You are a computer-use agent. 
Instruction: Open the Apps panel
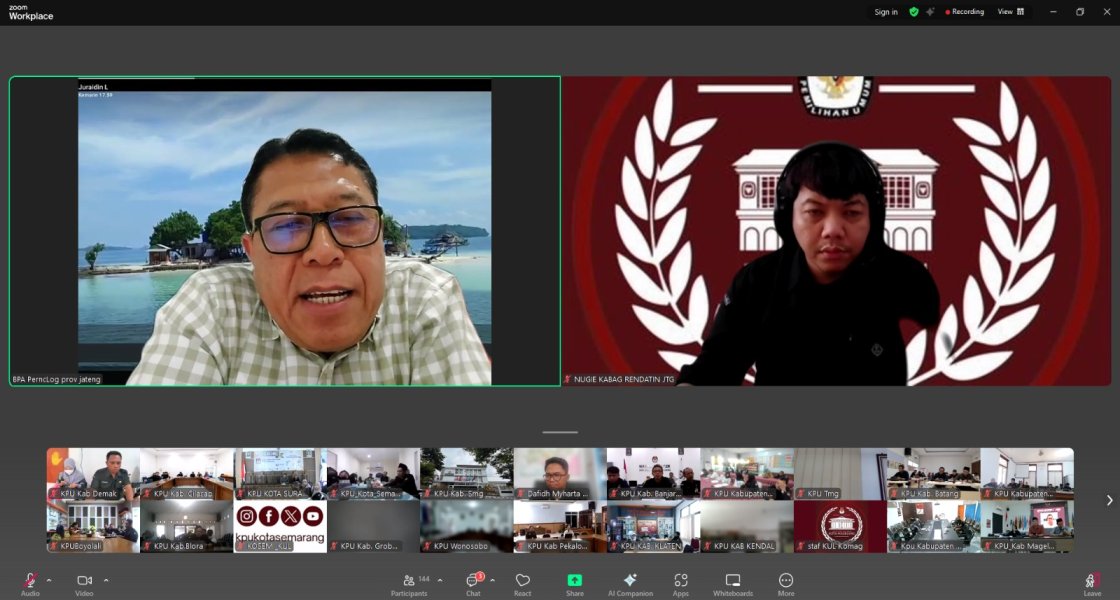680,584
